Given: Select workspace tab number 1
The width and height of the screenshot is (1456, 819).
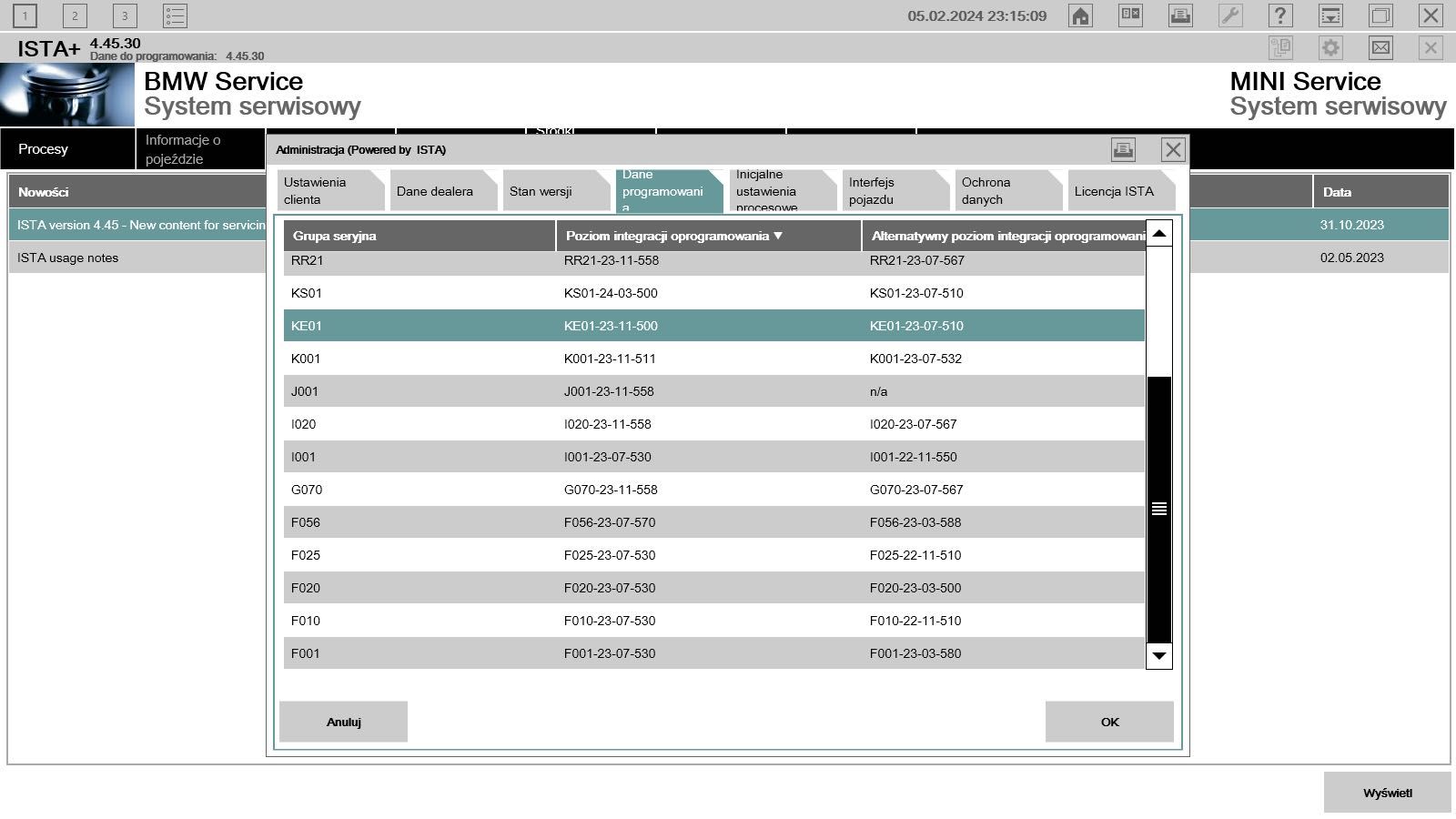Looking at the screenshot, I should 25,15.
